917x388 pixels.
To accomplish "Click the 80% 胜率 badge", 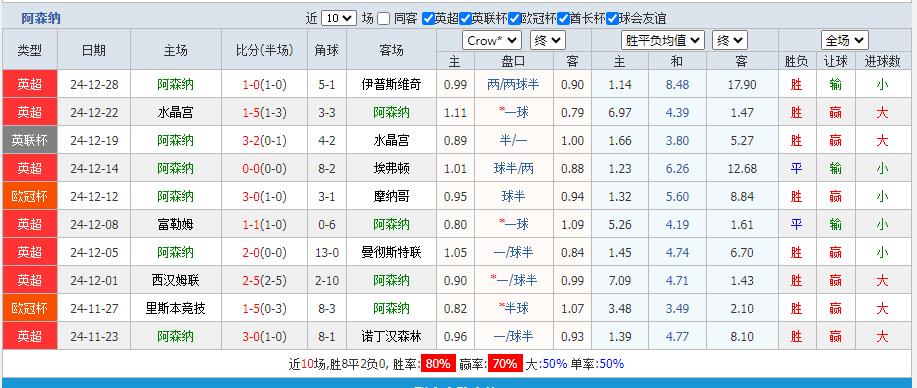I will [437, 363].
